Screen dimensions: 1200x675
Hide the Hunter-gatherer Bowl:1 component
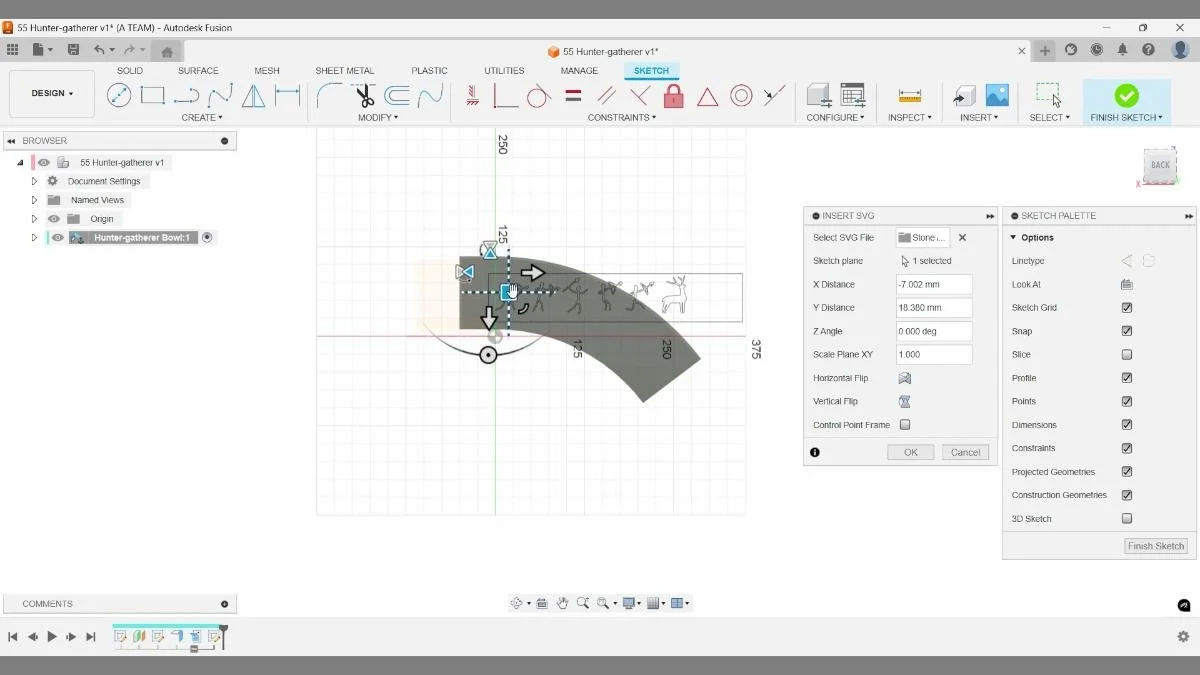[56, 237]
